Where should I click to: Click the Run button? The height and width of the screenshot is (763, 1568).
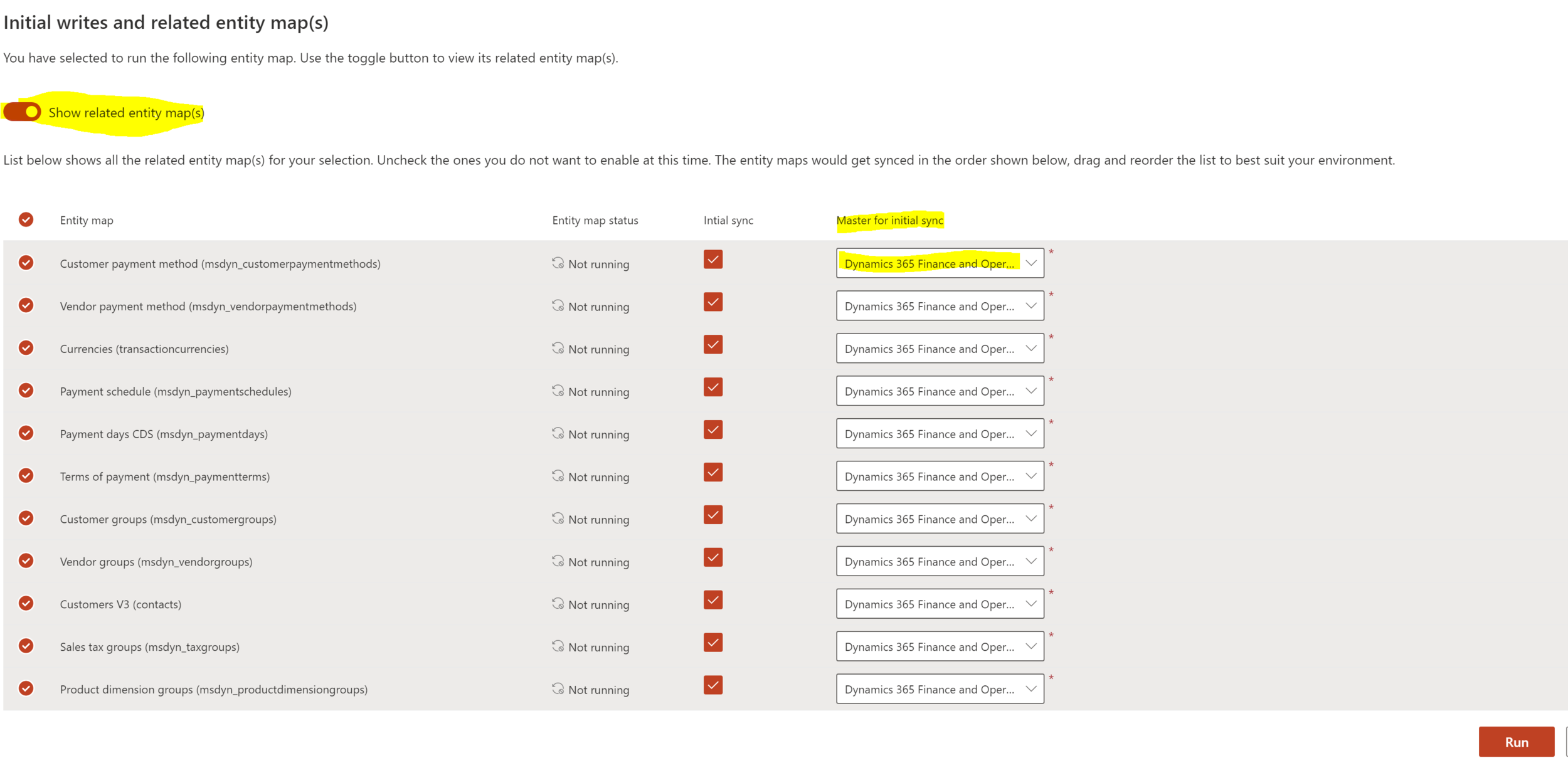coord(1516,742)
